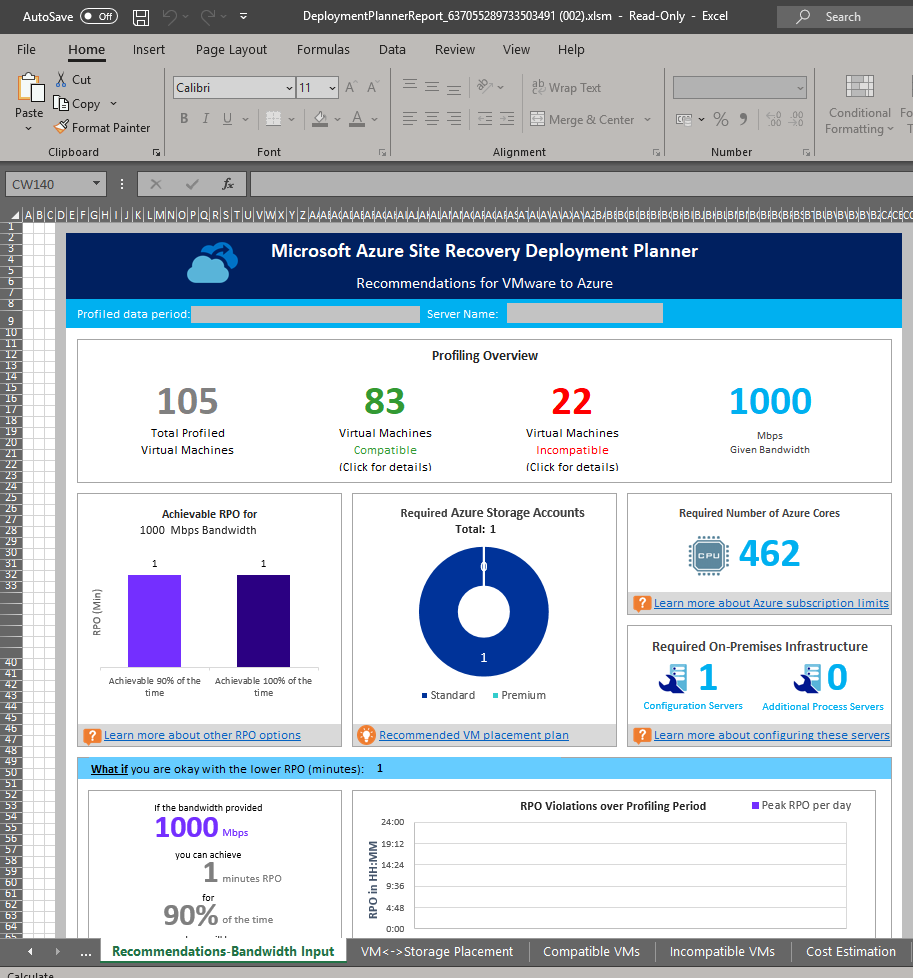Click the Paste clipboard icon
913x978 pixels.
30,87
